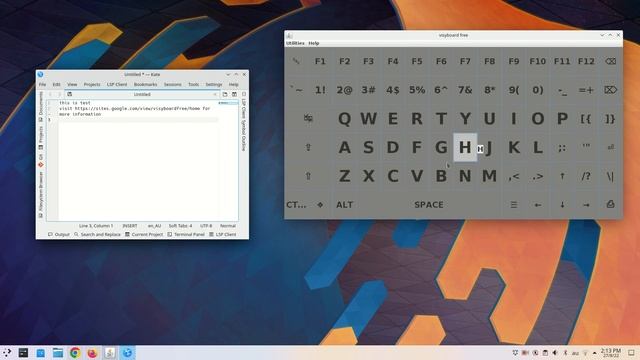Click the Q key on visyboard
The height and width of the screenshot is (360, 640).
point(344,119)
